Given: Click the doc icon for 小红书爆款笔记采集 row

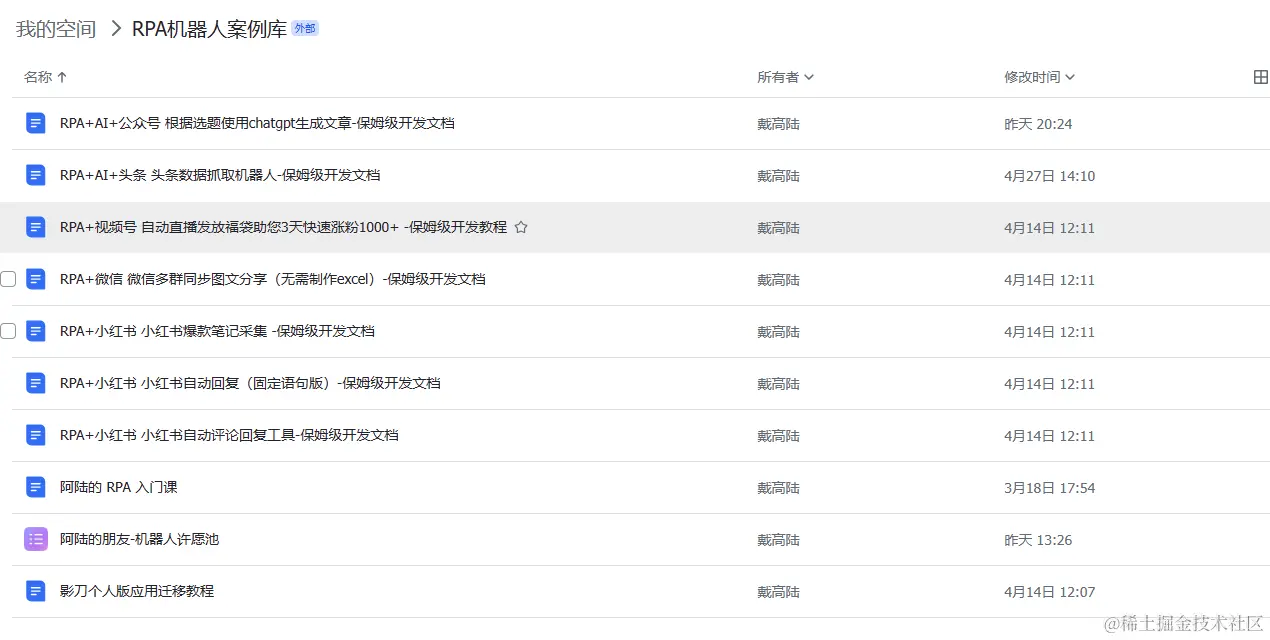Looking at the screenshot, I should (36, 331).
